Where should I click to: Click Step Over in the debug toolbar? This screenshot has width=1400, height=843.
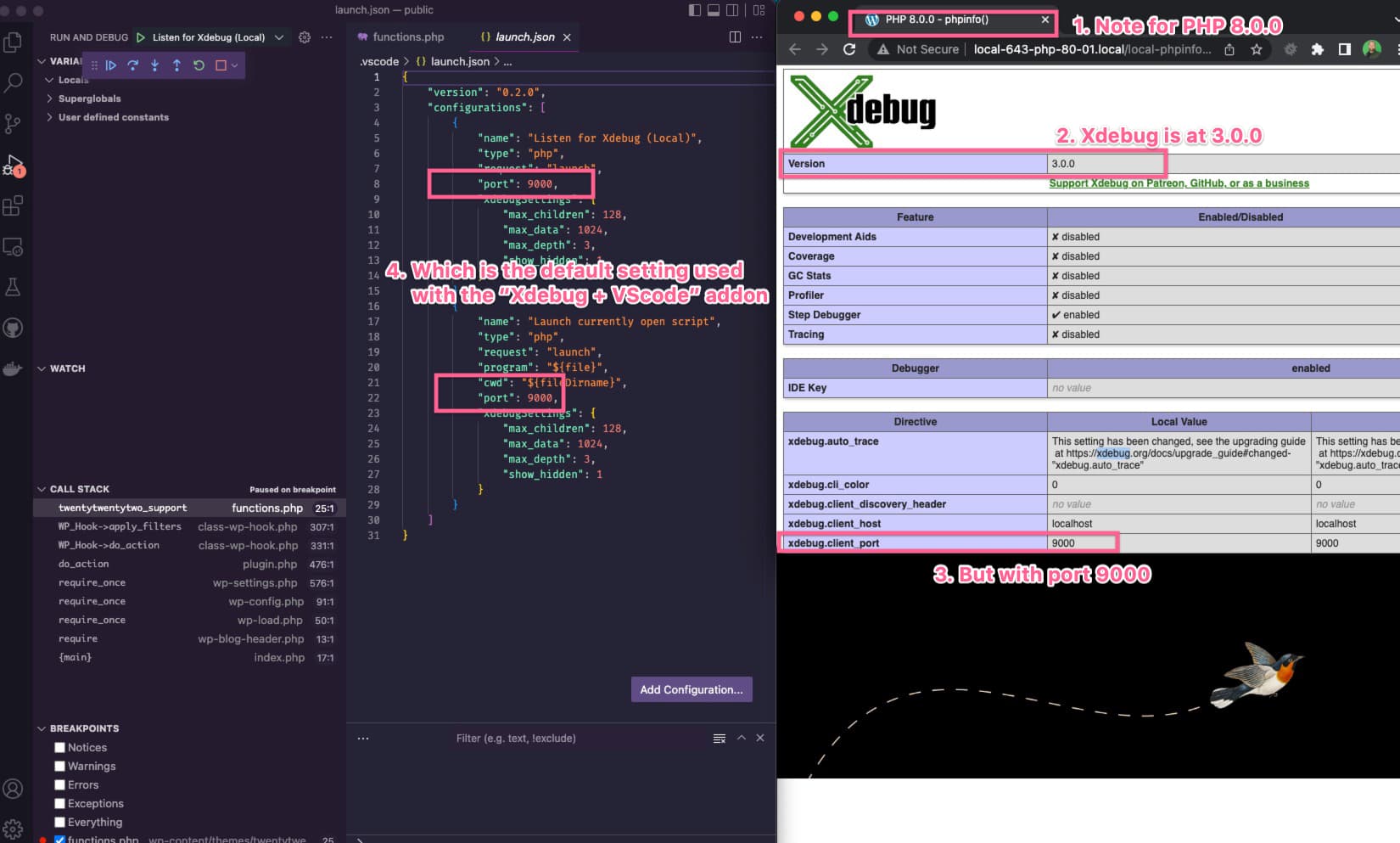[133, 65]
